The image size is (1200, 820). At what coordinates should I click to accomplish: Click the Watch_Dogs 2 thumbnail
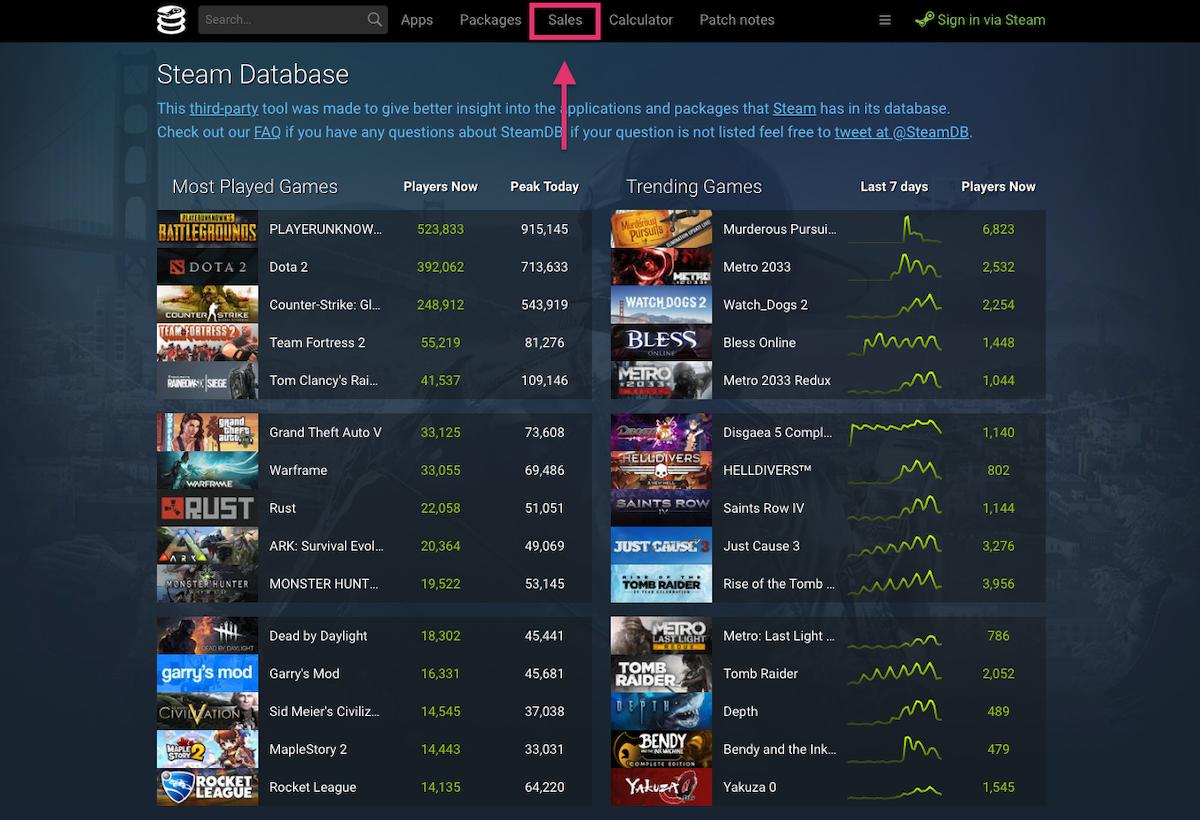(661, 304)
